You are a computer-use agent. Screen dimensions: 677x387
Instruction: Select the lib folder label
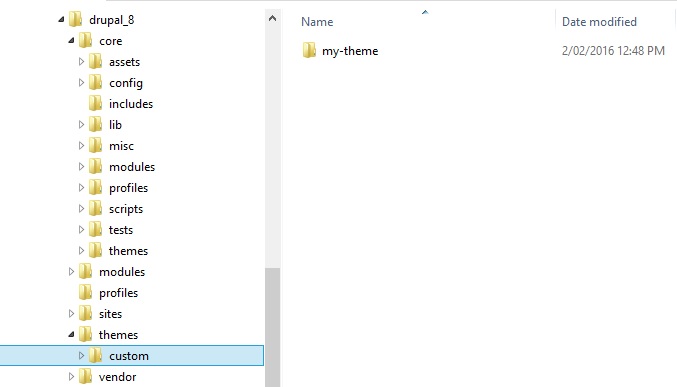pos(115,125)
